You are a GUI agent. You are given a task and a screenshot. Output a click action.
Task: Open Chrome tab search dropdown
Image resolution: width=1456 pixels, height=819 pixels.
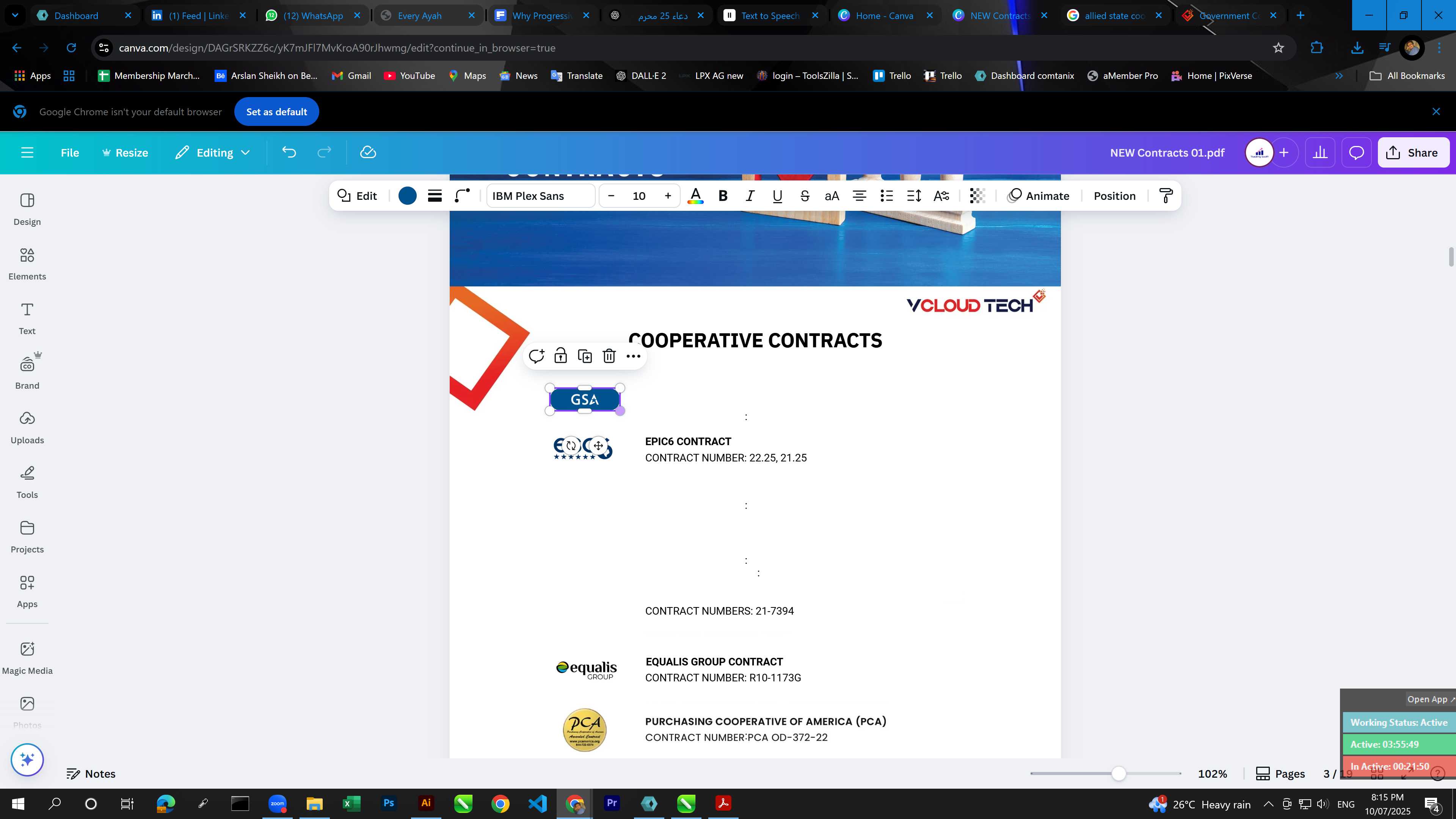tap(15, 15)
